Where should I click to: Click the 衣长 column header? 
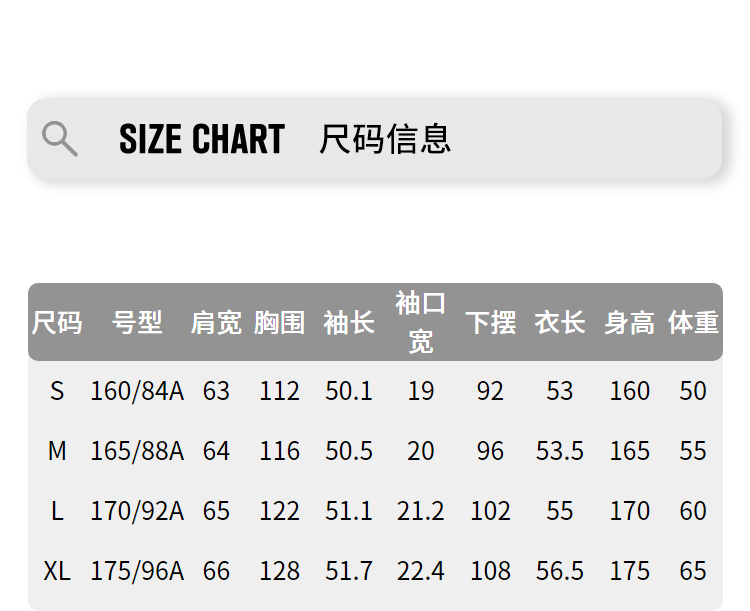(x=560, y=323)
